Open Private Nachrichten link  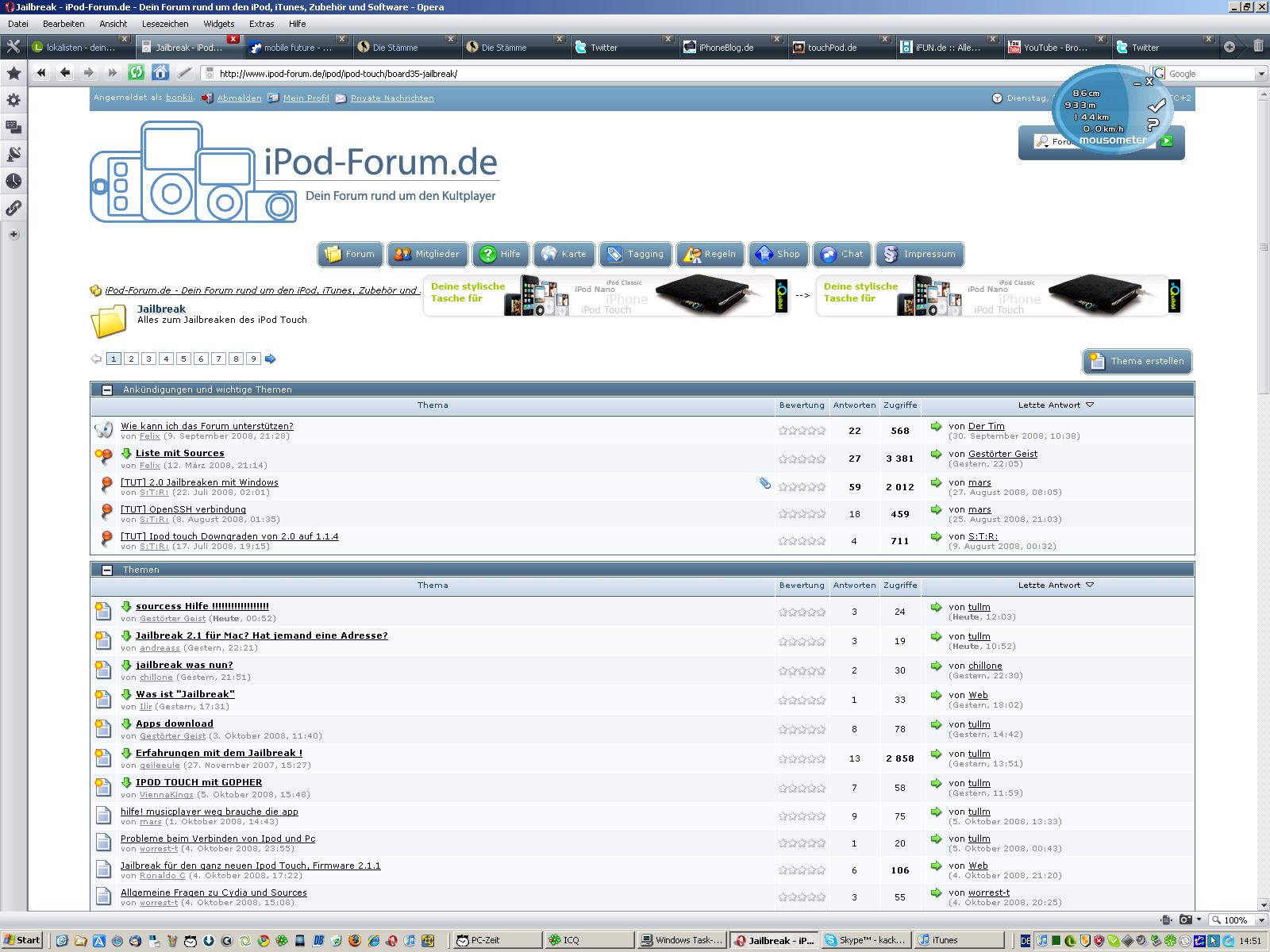click(x=392, y=98)
